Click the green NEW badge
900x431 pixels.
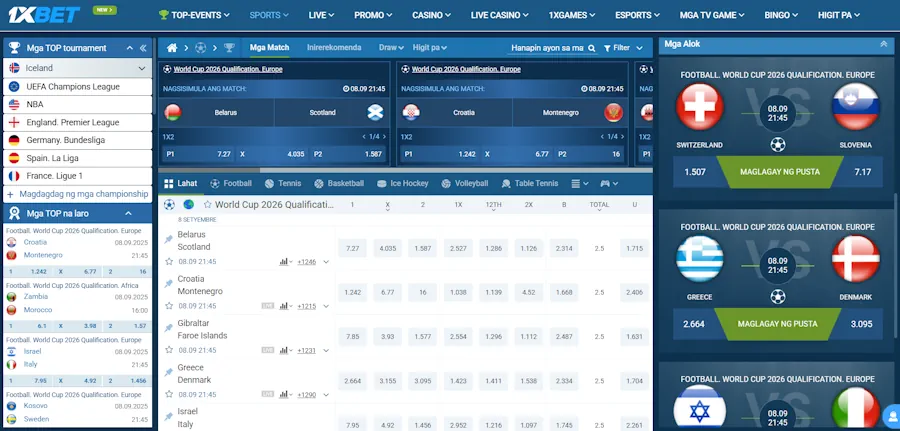(x=105, y=10)
